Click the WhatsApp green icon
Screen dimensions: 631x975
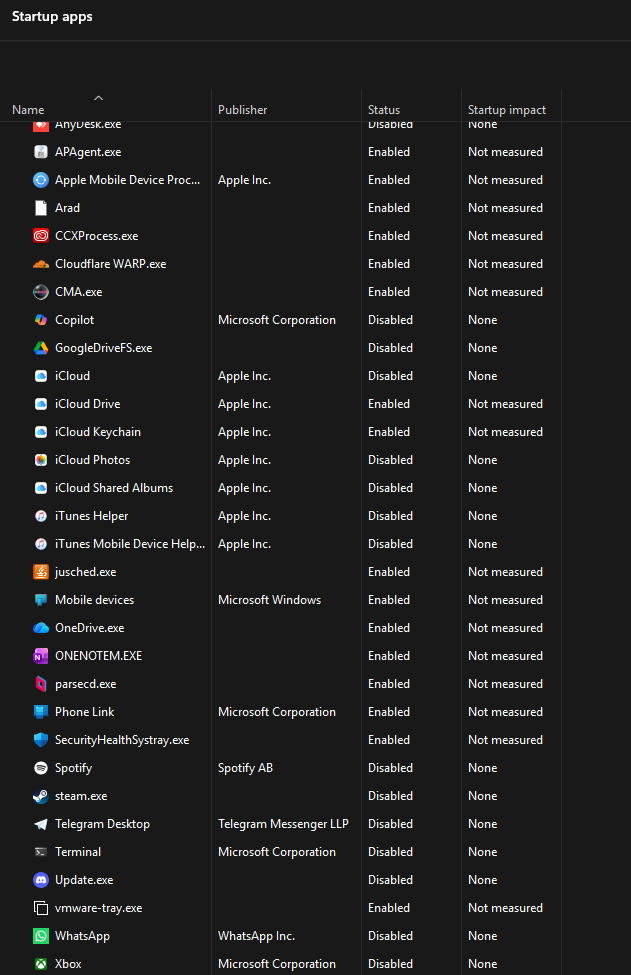[41, 935]
